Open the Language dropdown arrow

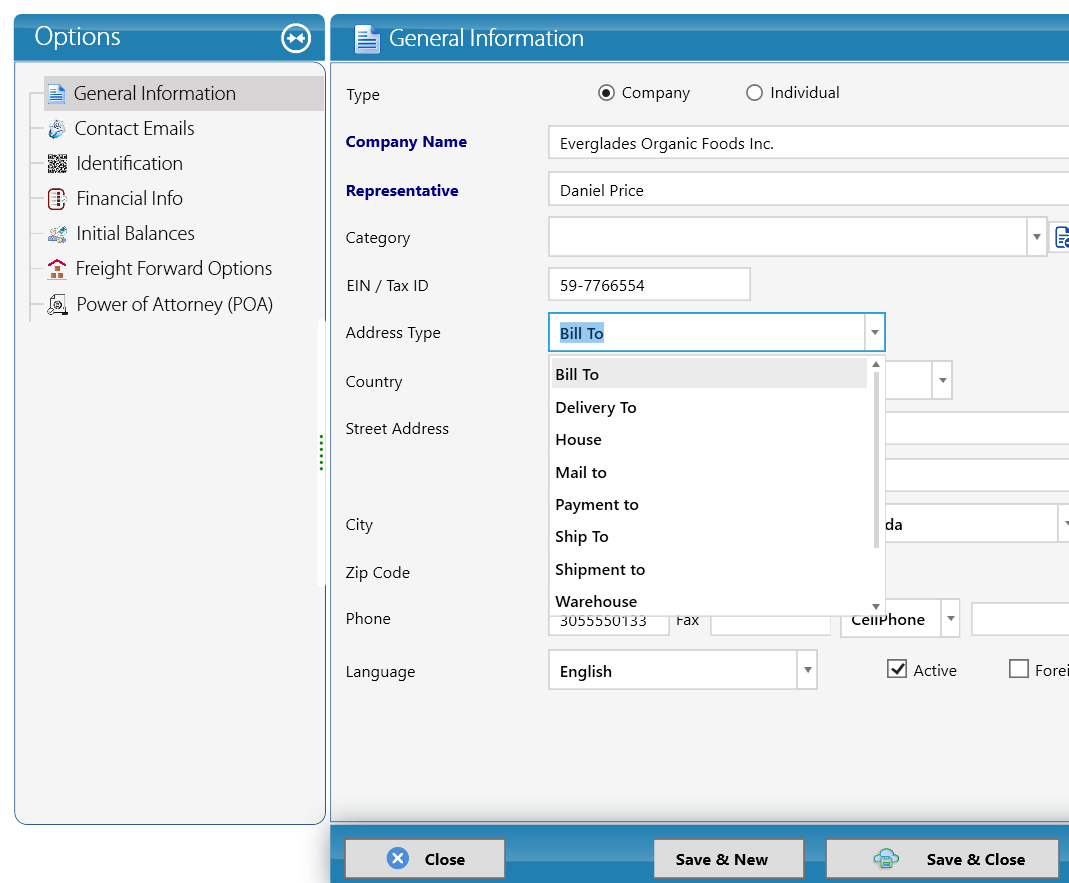tap(807, 670)
